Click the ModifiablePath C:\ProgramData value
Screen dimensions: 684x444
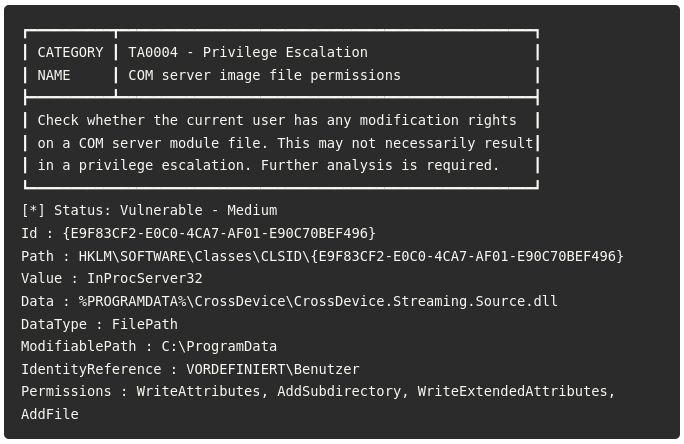coord(219,346)
